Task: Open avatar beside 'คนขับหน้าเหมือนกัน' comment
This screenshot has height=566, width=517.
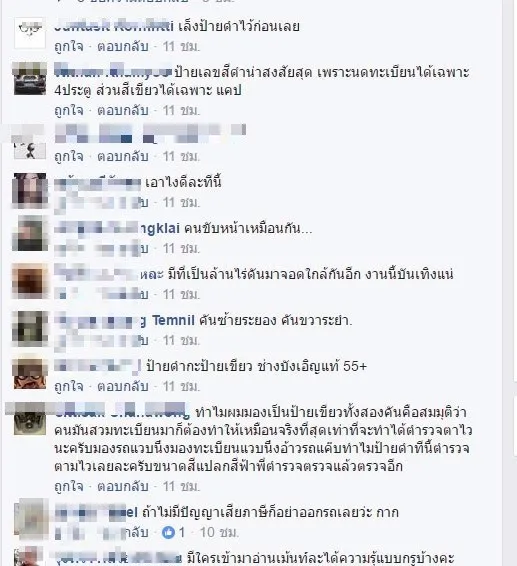Action: tap(30, 235)
